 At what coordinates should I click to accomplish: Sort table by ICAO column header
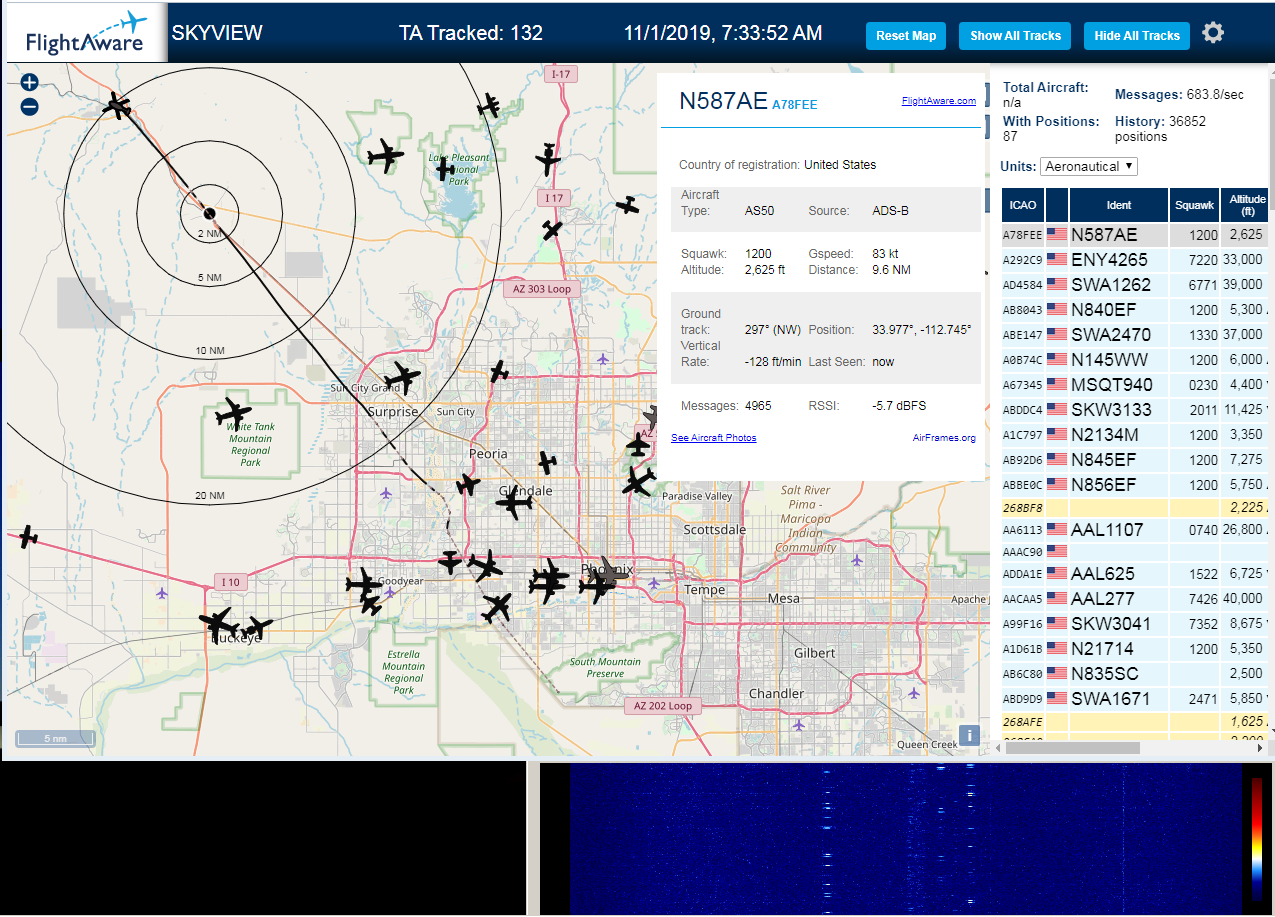click(1023, 205)
